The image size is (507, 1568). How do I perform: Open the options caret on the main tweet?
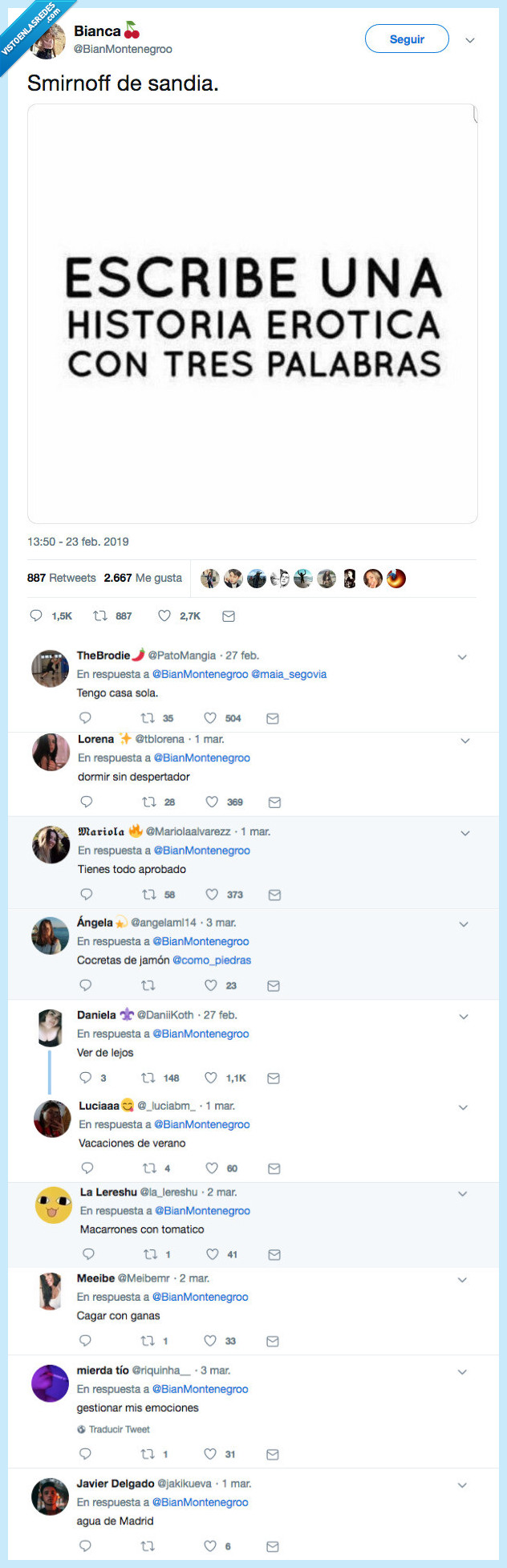[470, 39]
